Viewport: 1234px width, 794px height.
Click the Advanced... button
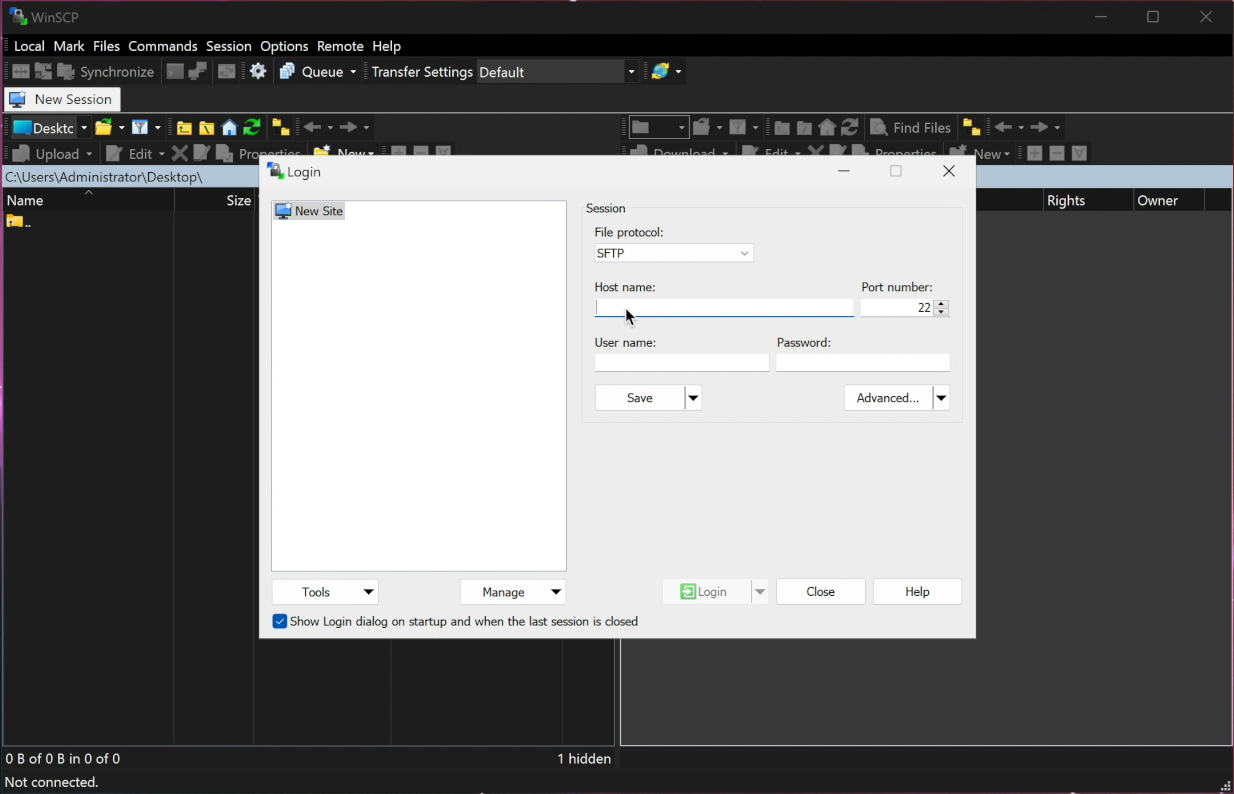point(888,398)
